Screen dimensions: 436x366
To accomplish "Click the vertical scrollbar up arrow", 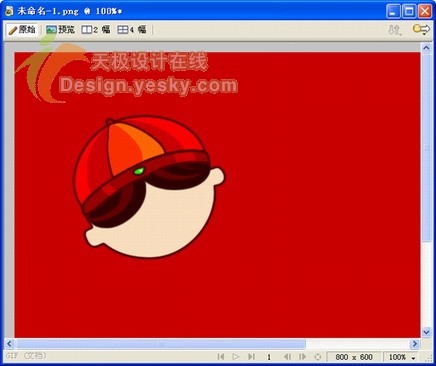I will tap(426, 48).
